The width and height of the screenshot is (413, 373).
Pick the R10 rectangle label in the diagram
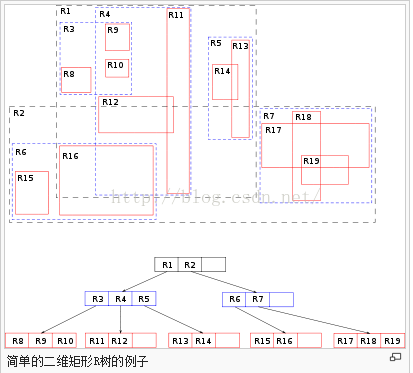(115, 65)
